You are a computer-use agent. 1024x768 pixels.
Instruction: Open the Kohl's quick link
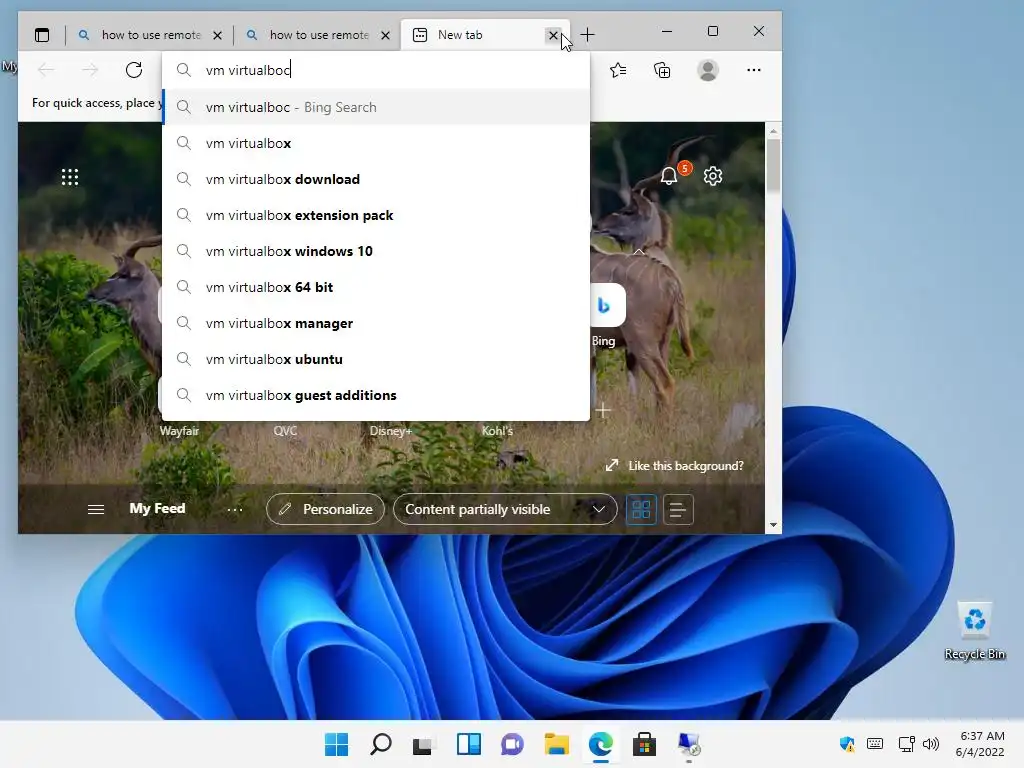click(x=497, y=431)
